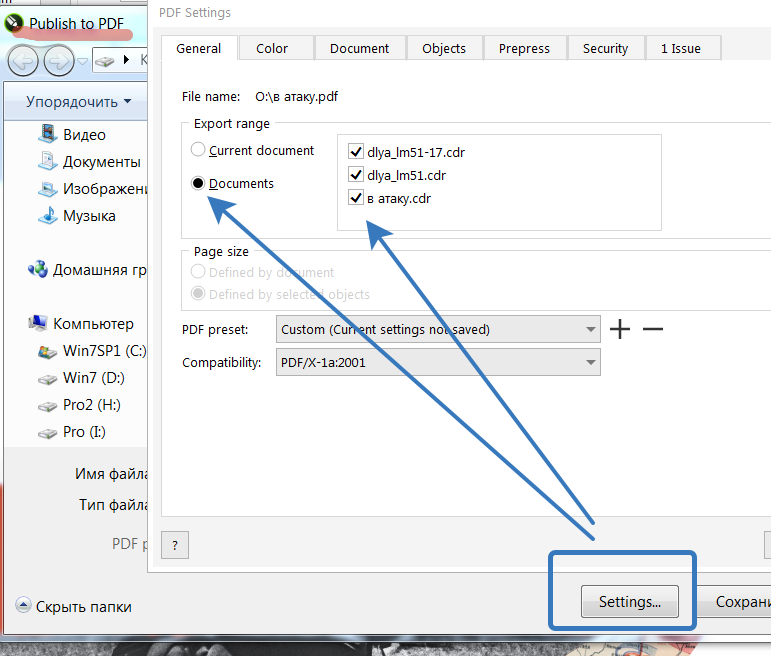Expand address bar path arrow

click(x=126, y=60)
